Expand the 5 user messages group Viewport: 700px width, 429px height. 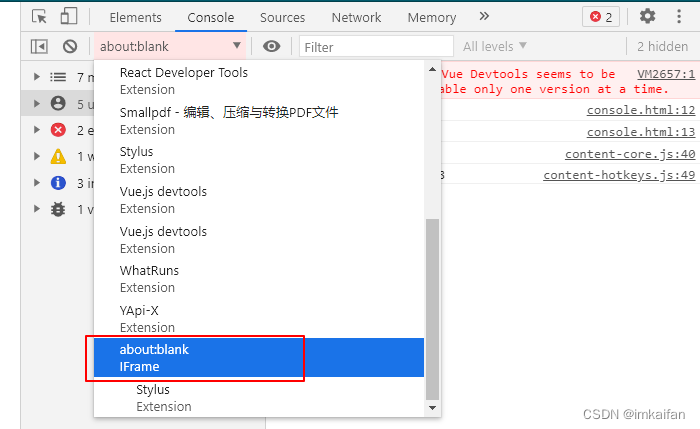click(37, 104)
